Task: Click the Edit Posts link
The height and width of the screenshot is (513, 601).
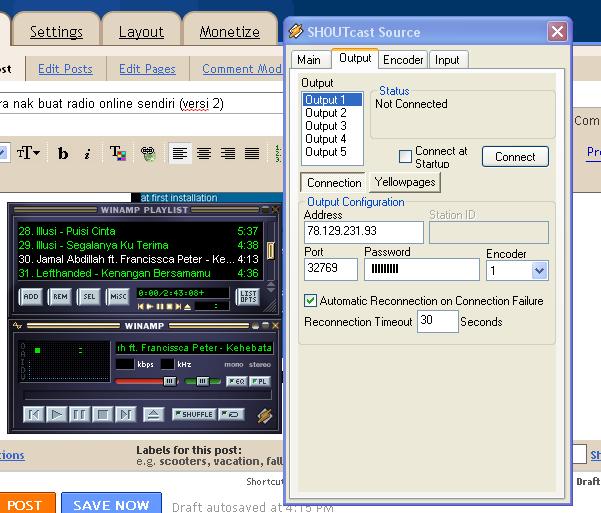Action: click(66, 69)
